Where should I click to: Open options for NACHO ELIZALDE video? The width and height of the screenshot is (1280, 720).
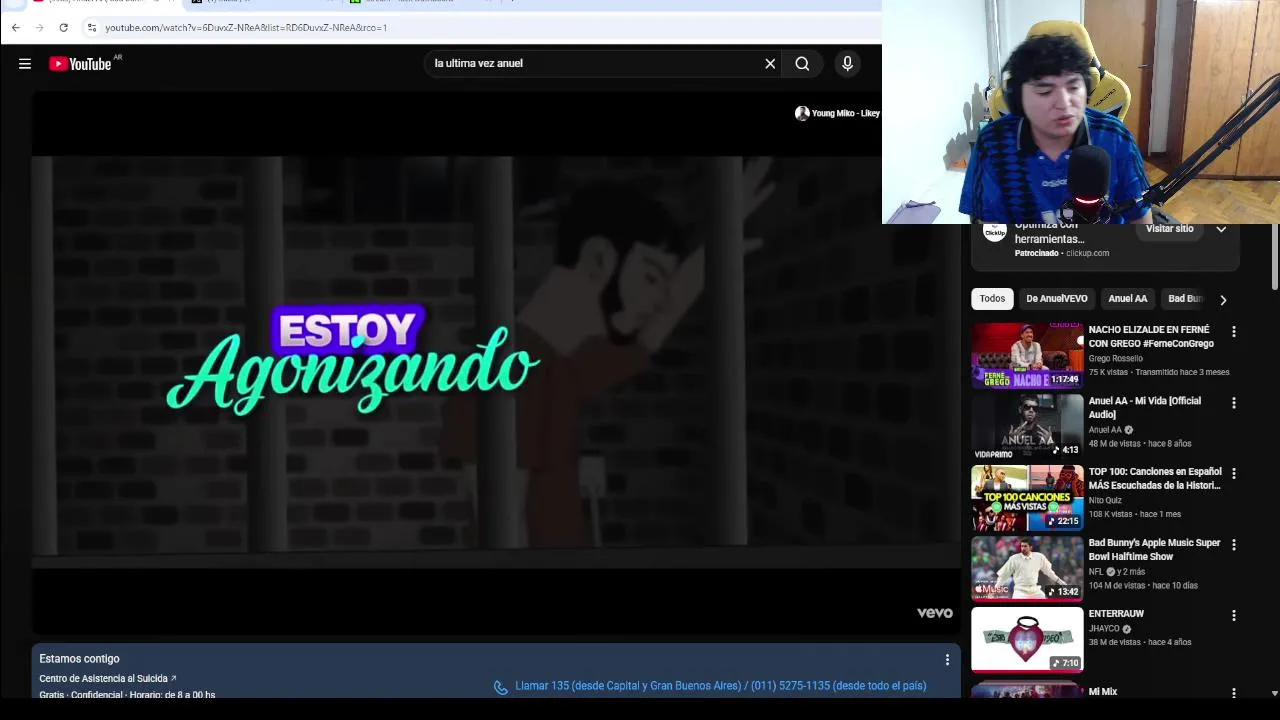point(1233,332)
